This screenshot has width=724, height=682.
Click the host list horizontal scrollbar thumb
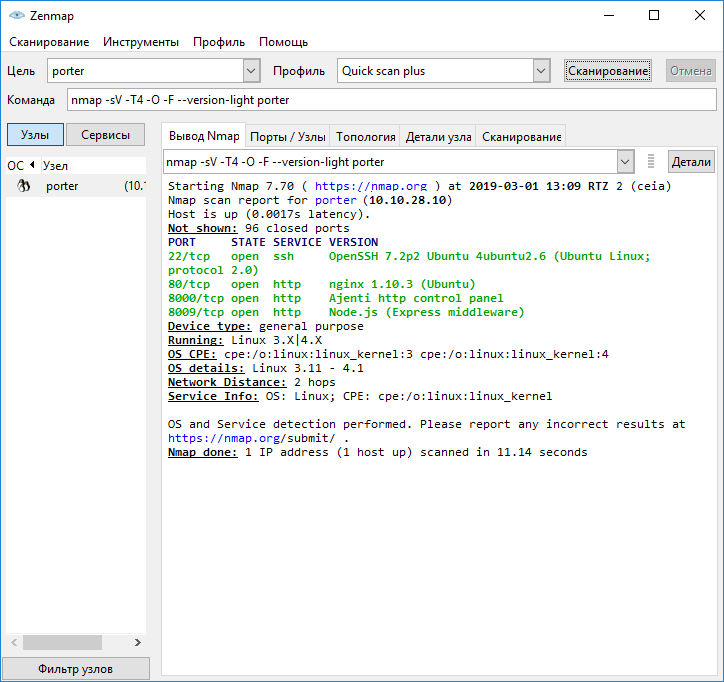[62, 642]
